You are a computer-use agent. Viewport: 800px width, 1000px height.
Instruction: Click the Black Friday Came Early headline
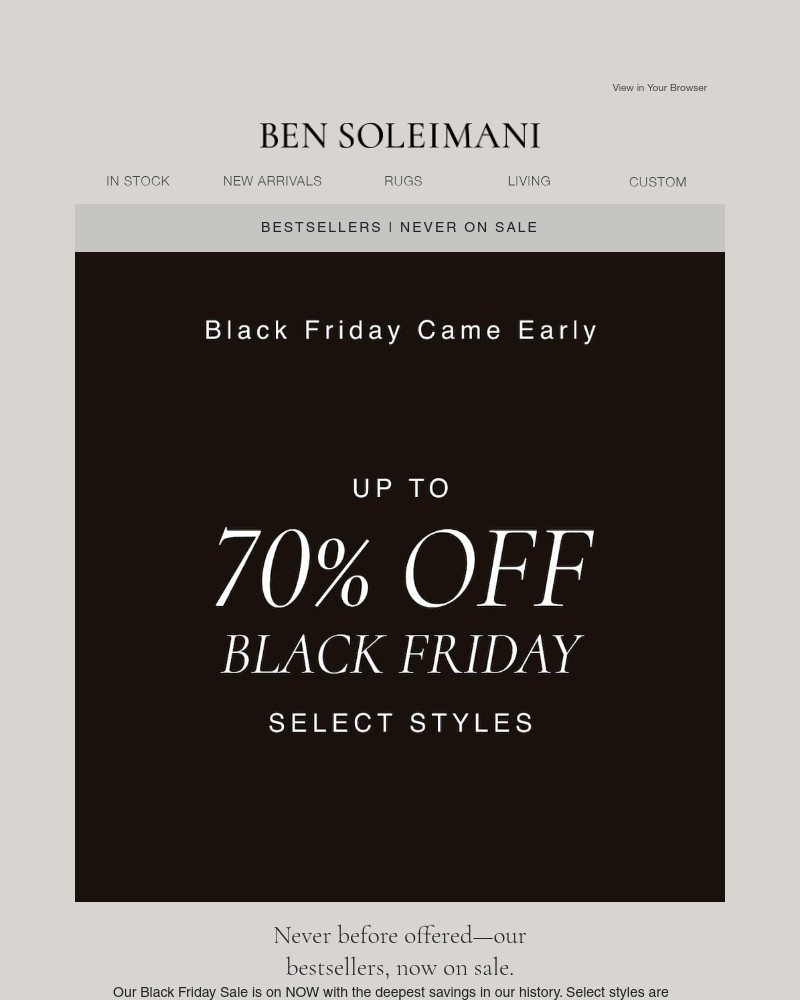click(x=401, y=330)
